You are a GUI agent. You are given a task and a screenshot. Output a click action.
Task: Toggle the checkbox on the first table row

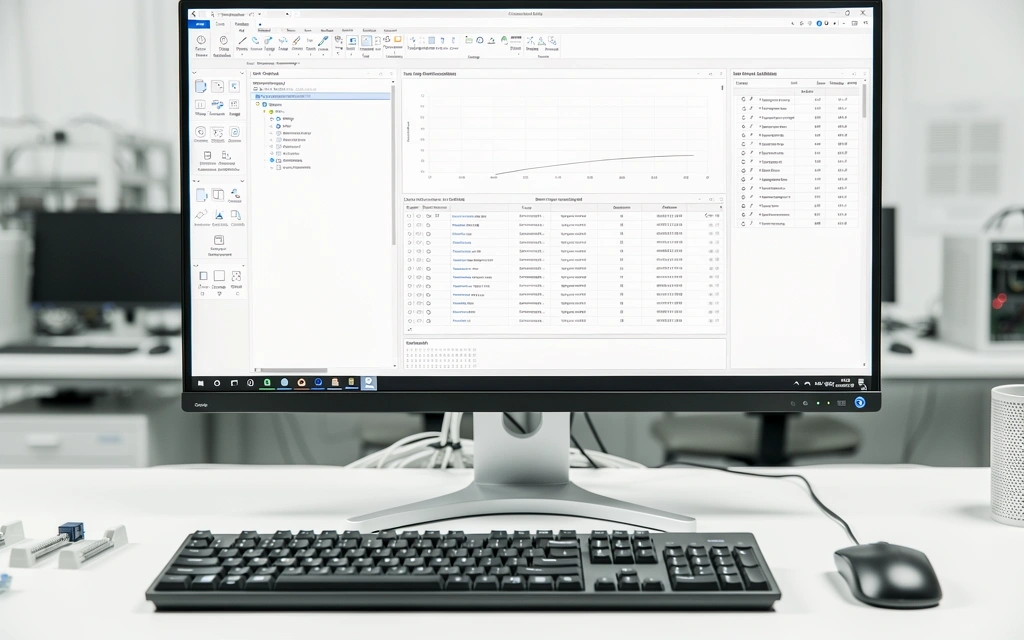click(409, 215)
